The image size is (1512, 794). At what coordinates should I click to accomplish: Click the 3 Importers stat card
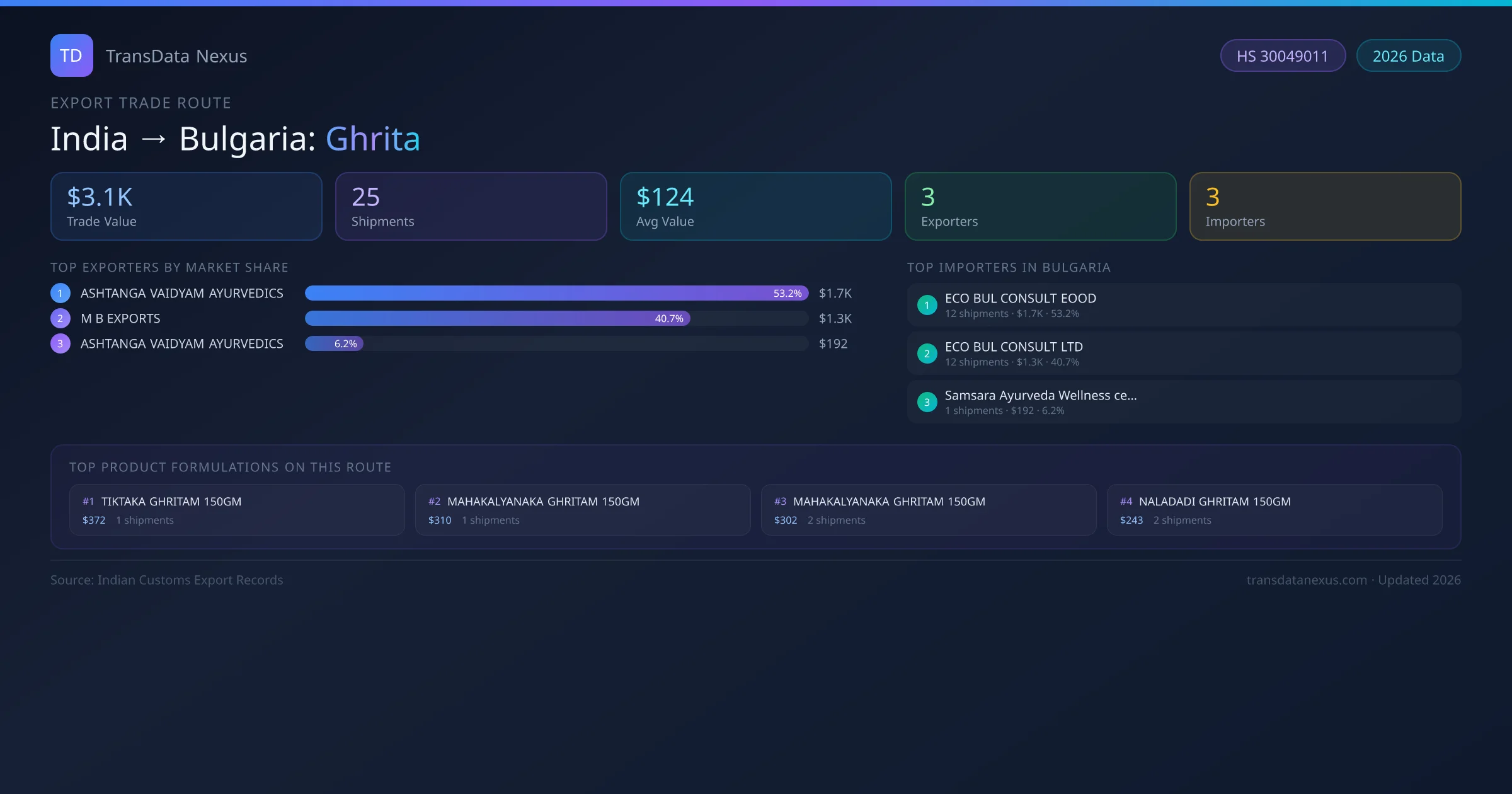point(1325,207)
